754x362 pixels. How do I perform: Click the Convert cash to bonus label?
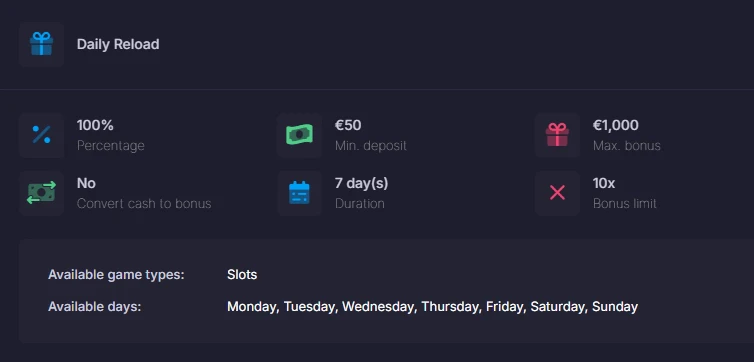(144, 203)
